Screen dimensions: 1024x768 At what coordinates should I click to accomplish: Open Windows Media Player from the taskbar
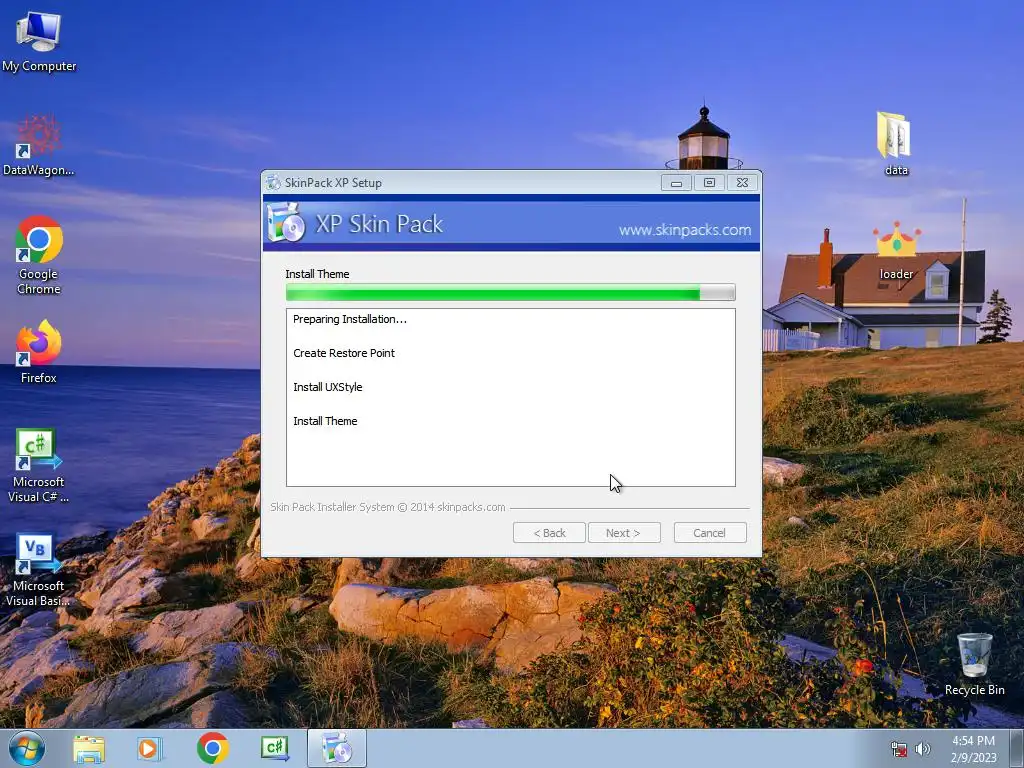click(149, 748)
